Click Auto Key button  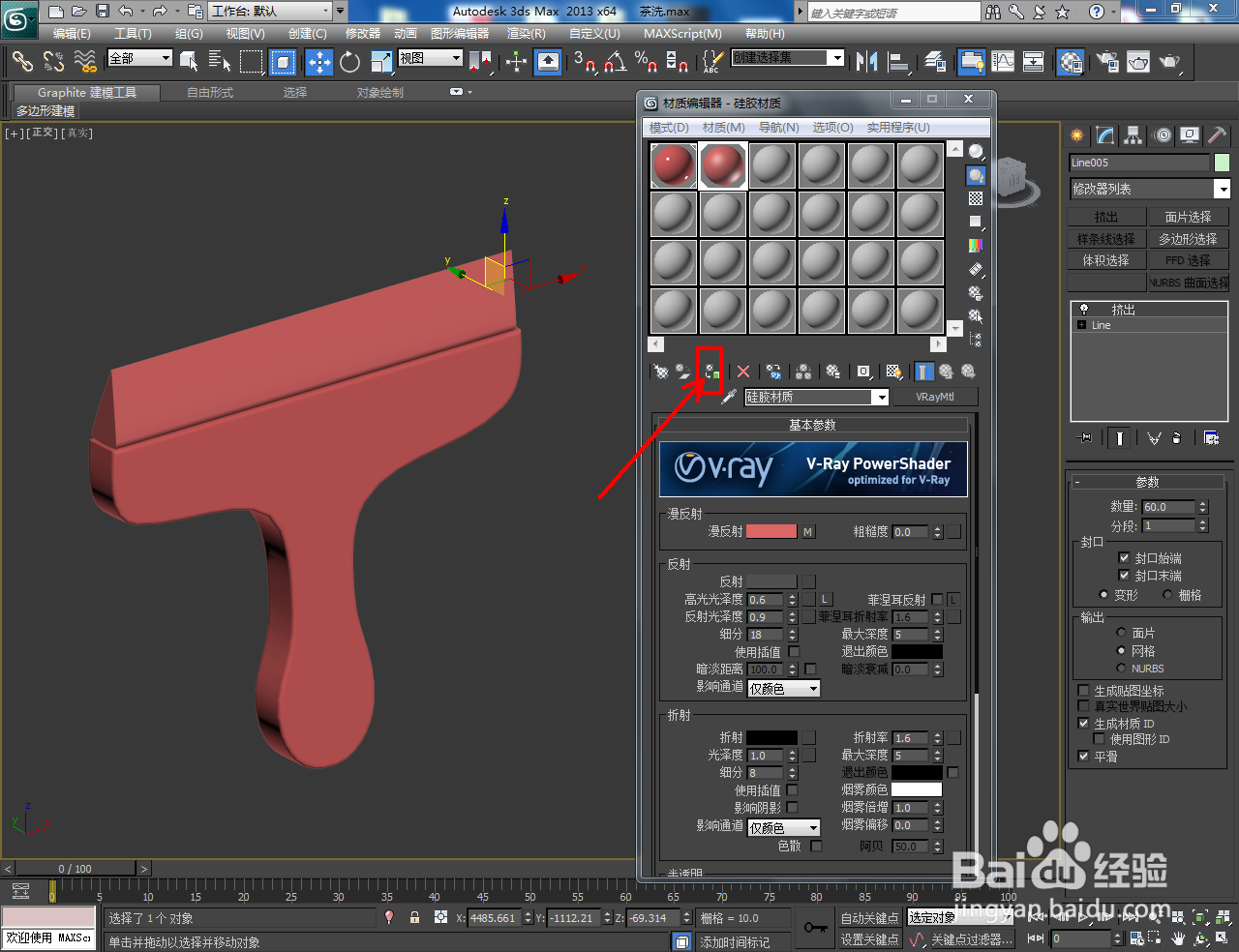point(869,918)
